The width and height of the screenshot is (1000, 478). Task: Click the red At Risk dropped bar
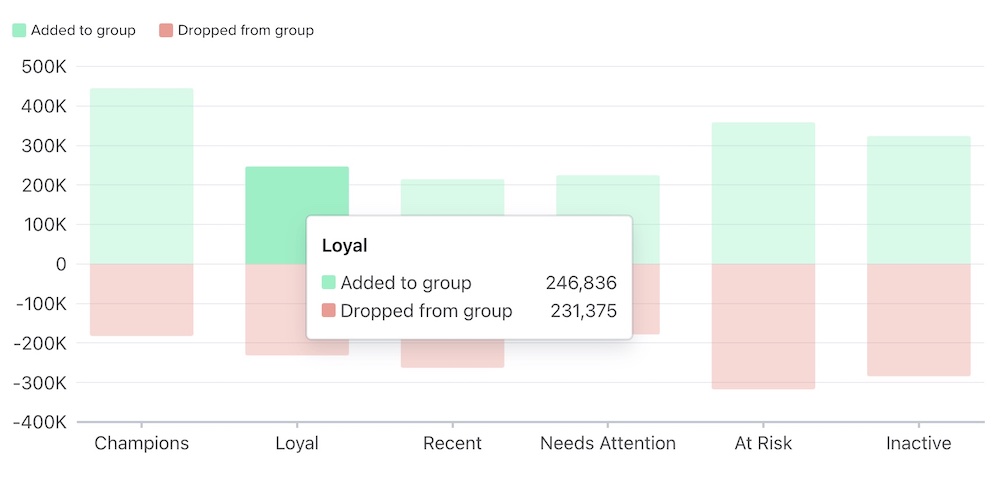[763, 326]
